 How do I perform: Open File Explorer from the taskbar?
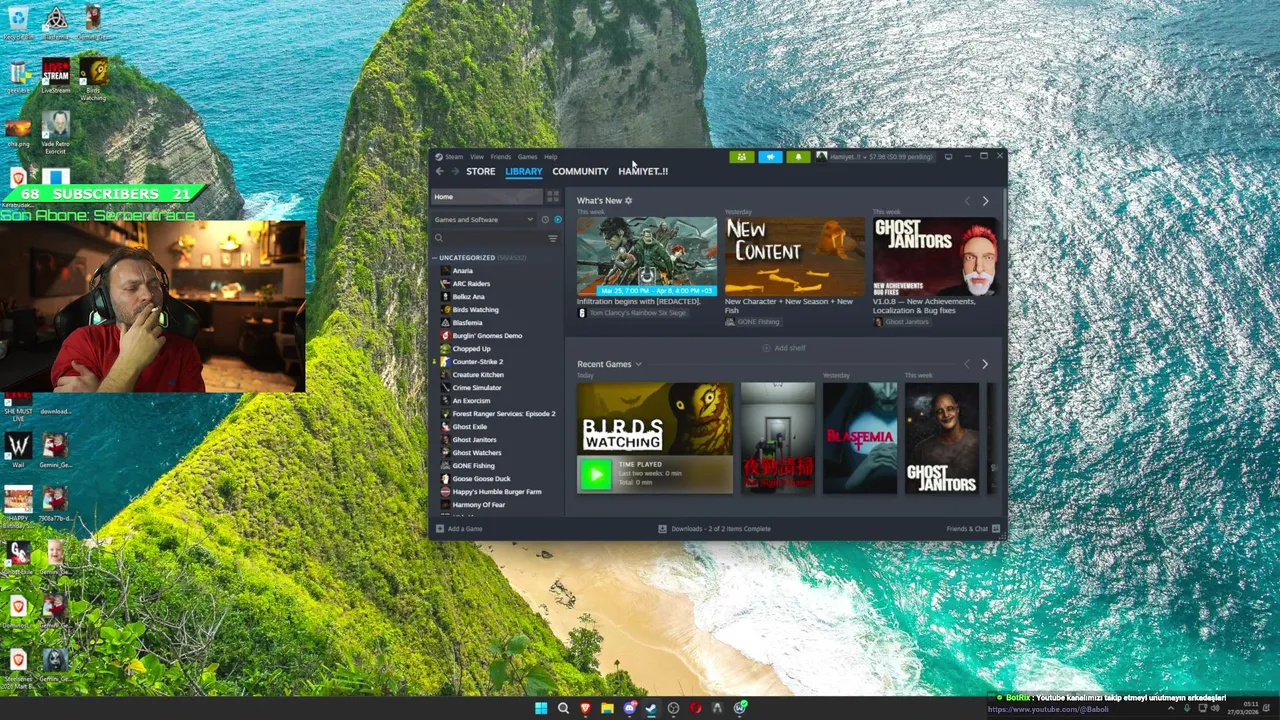607,708
